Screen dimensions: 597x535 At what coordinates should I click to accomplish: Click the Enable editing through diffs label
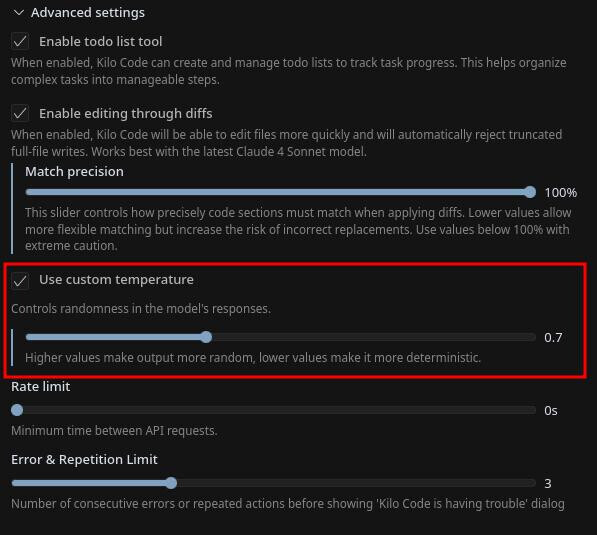tap(126, 113)
